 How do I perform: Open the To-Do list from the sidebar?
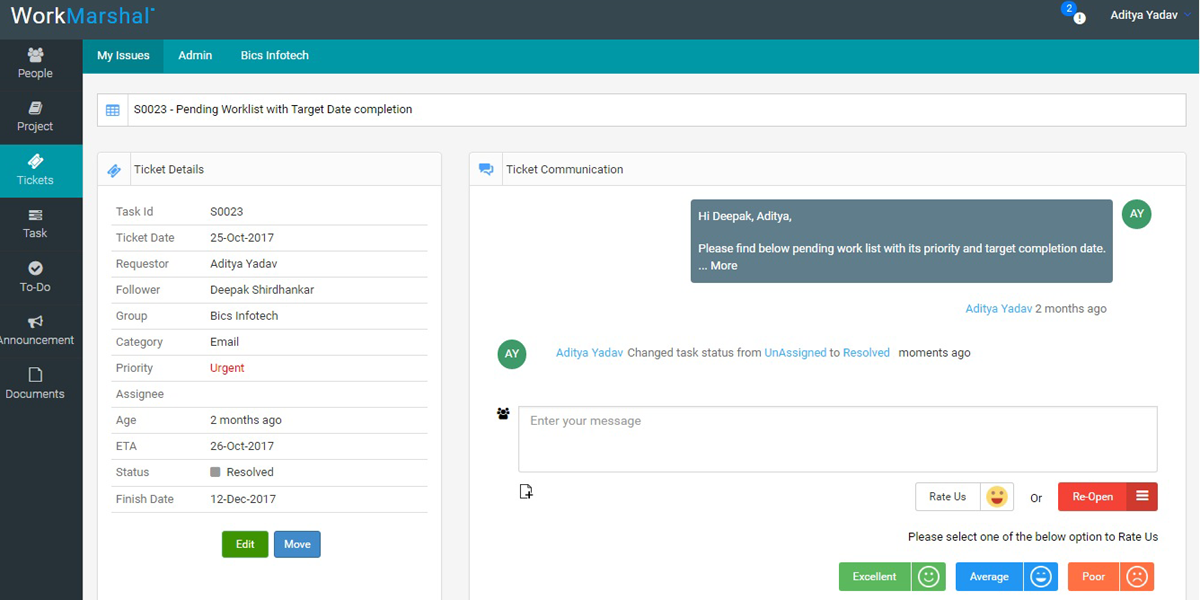pos(34,277)
